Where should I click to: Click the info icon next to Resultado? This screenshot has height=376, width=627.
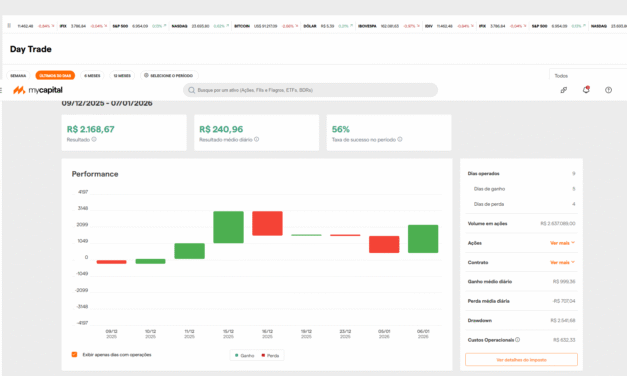point(94,139)
